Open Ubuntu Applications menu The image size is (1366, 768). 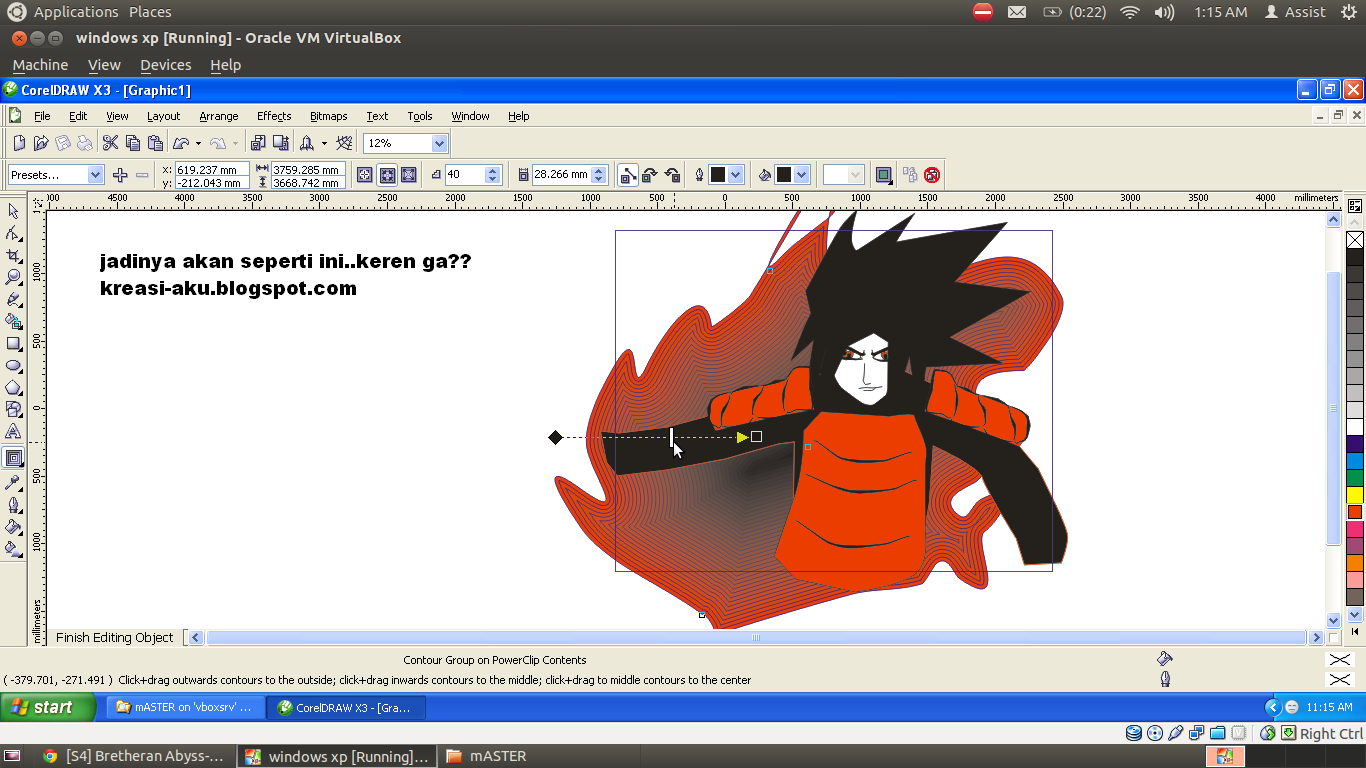click(x=76, y=12)
